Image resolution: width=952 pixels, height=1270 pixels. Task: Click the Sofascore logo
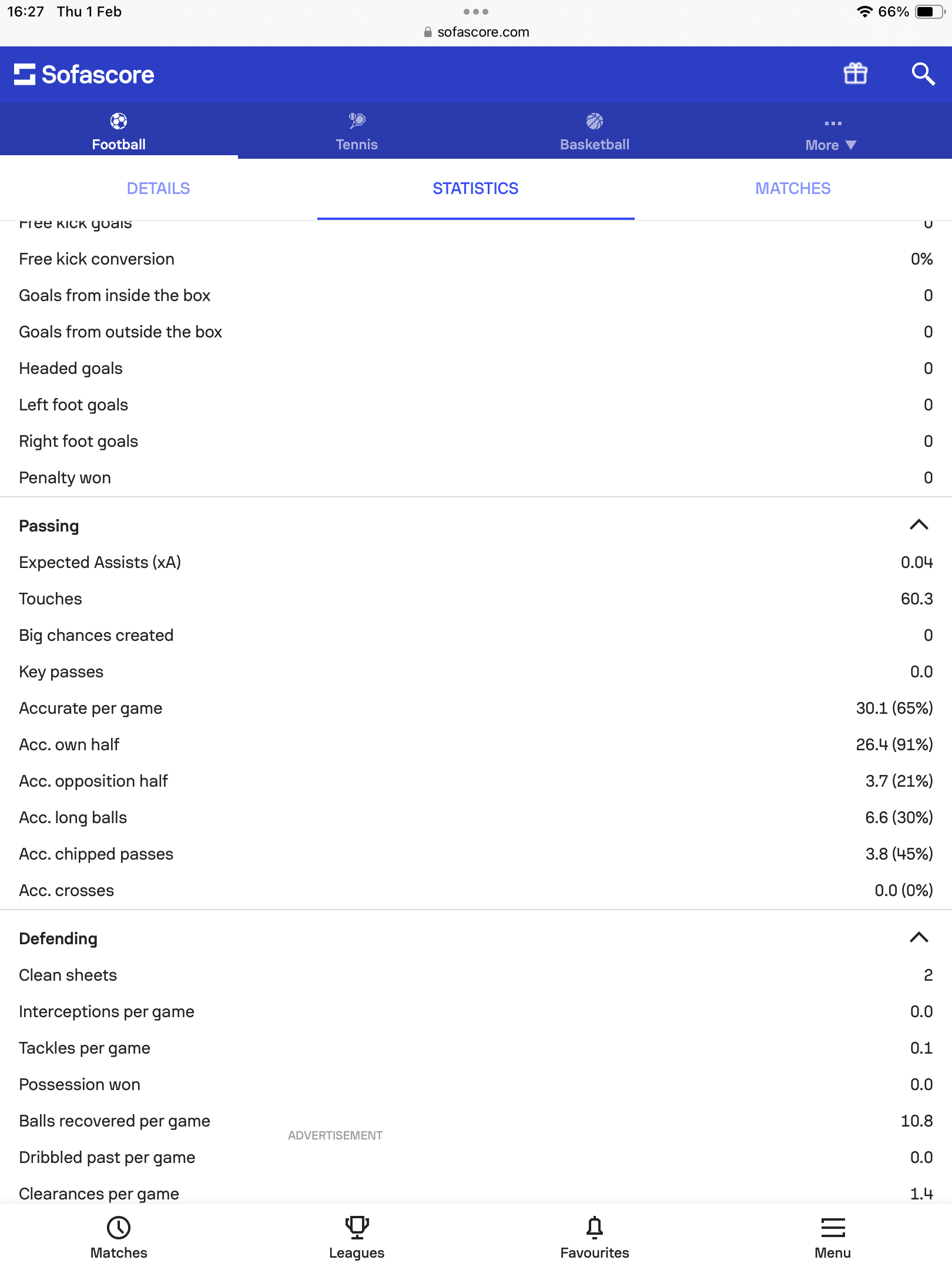(x=84, y=75)
